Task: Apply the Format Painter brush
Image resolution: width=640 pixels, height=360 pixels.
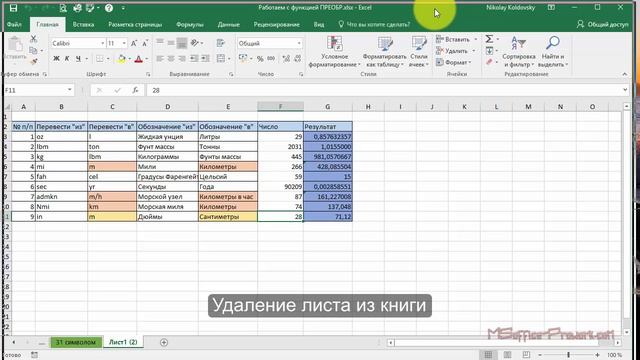Action: 33,62
